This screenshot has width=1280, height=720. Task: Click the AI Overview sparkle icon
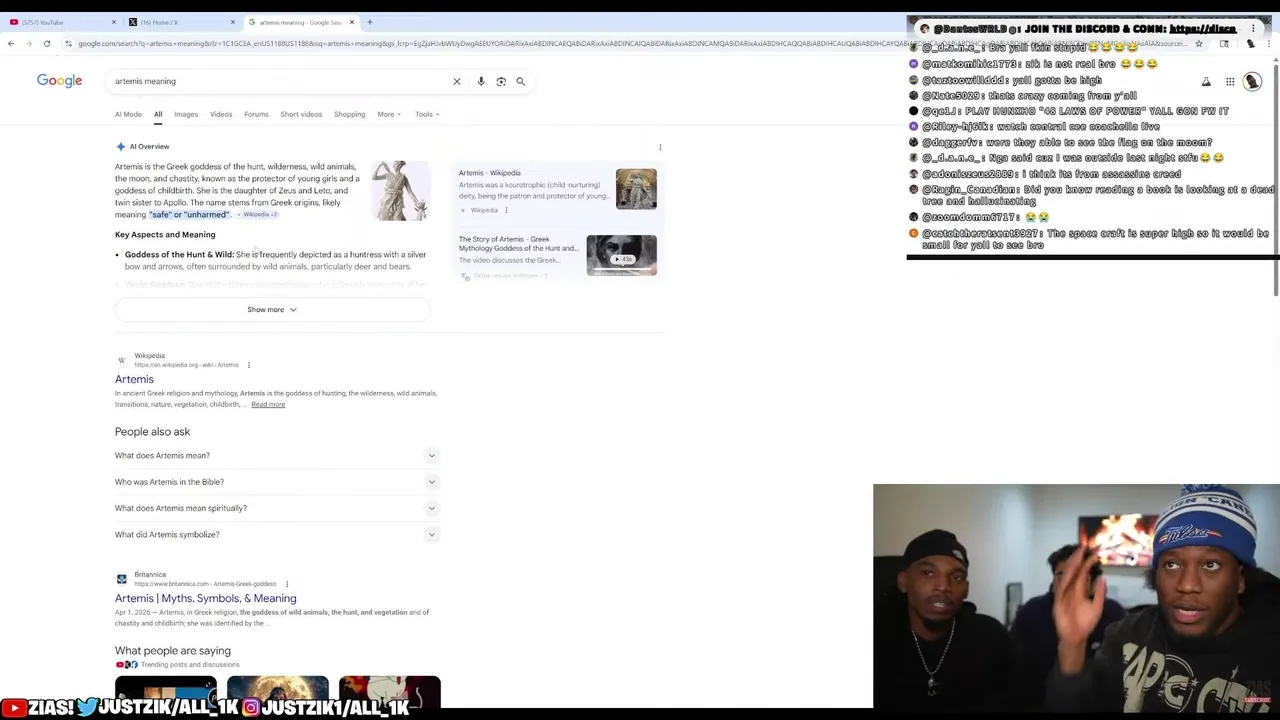coord(120,147)
